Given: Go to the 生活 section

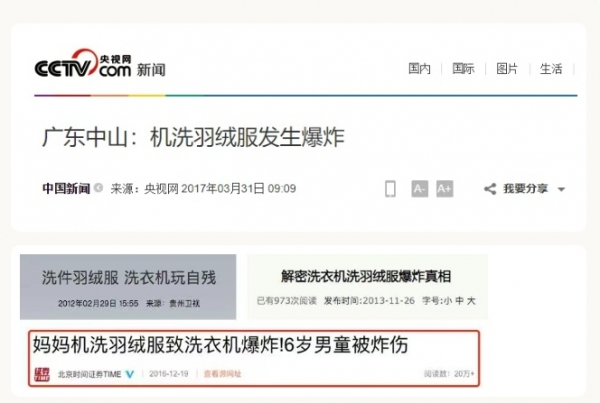Looking at the screenshot, I should [551, 69].
